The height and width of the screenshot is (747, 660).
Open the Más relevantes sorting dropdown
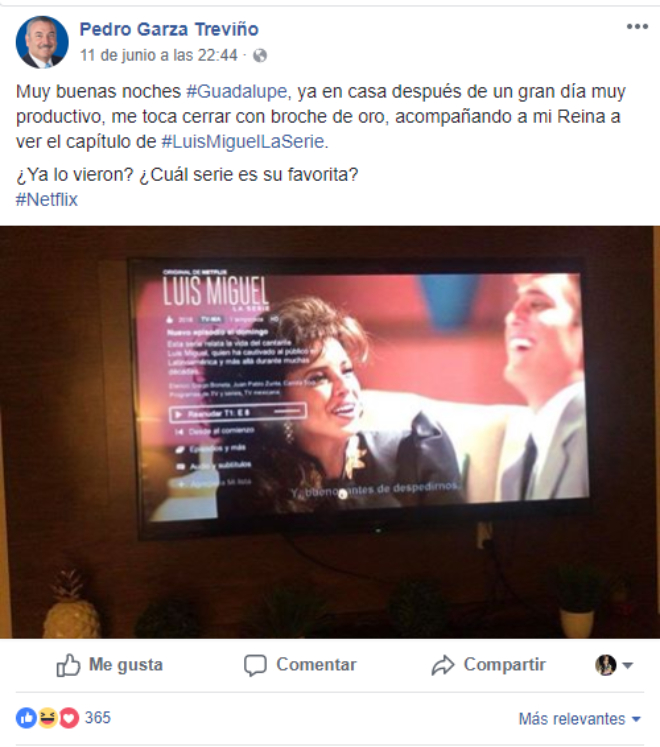579,718
